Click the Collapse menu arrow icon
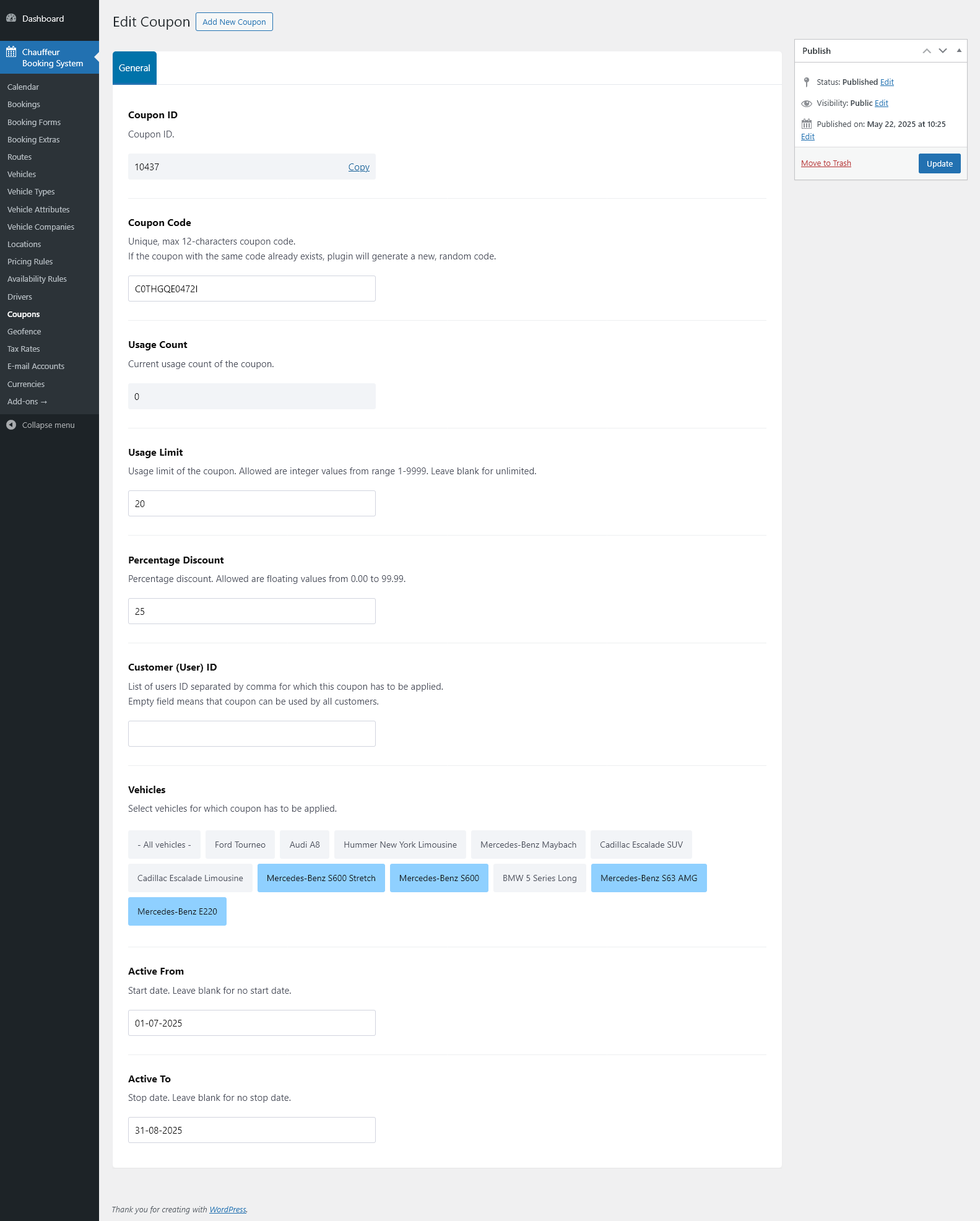The image size is (980, 1221). pos(11,425)
